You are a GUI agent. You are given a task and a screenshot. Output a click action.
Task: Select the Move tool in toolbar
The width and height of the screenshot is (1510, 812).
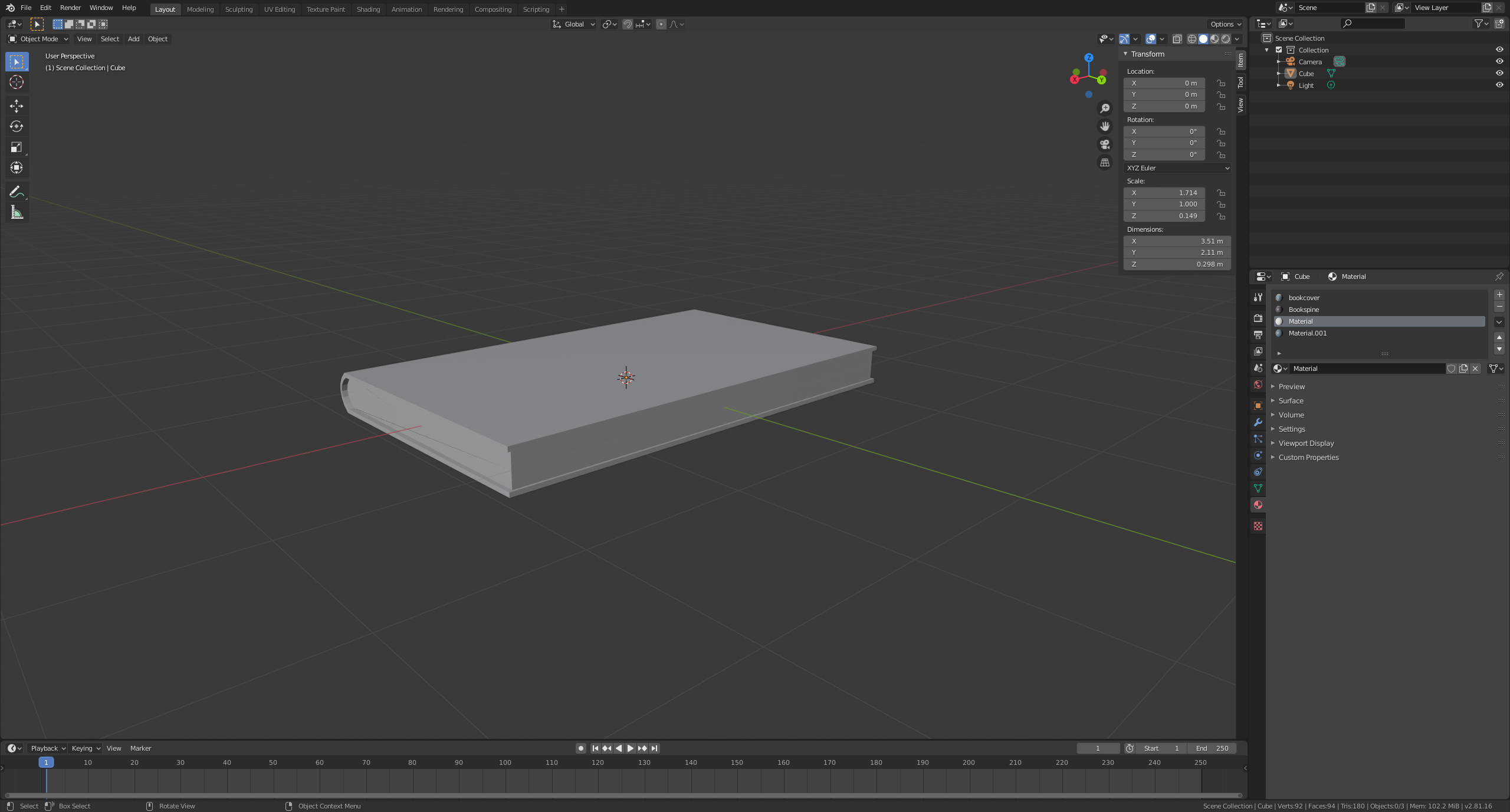coord(17,106)
